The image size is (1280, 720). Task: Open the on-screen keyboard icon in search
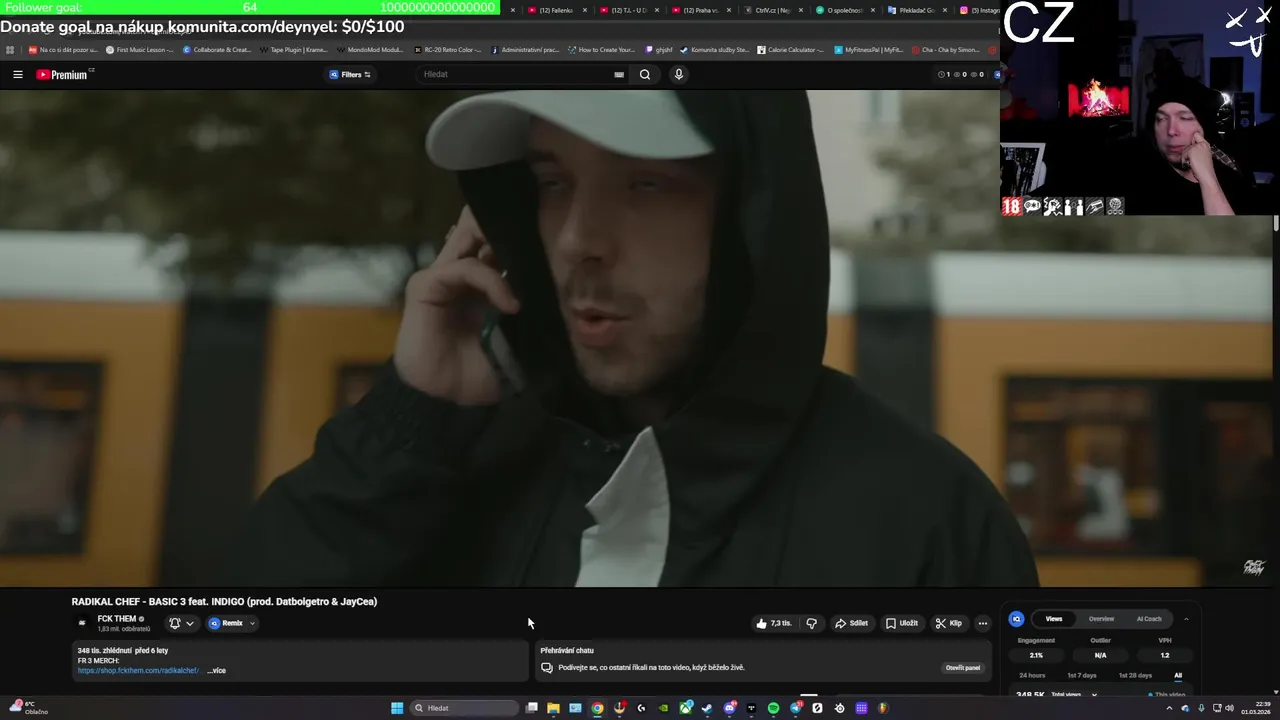[619, 74]
